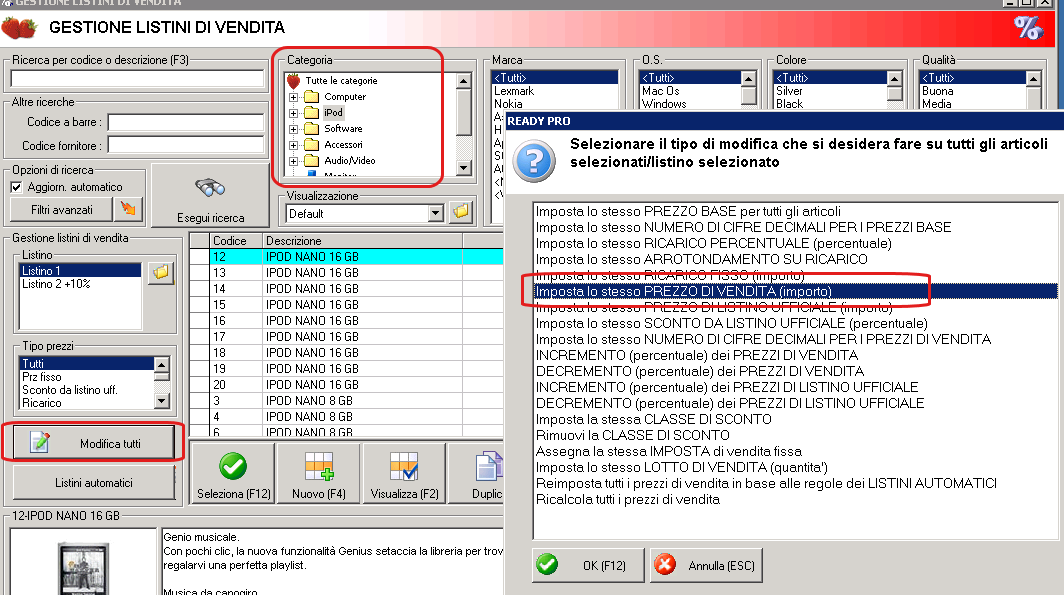Image resolution: width=1064 pixels, height=595 pixels.
Task: Click Codice column header
Action: point(235,241)
